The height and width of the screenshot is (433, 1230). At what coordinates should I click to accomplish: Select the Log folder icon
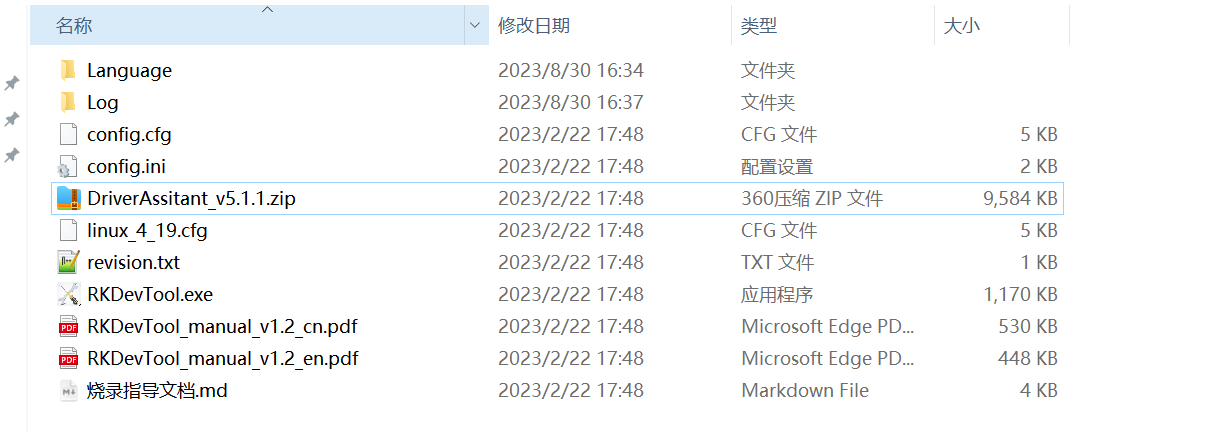click(x=68, y=102)
